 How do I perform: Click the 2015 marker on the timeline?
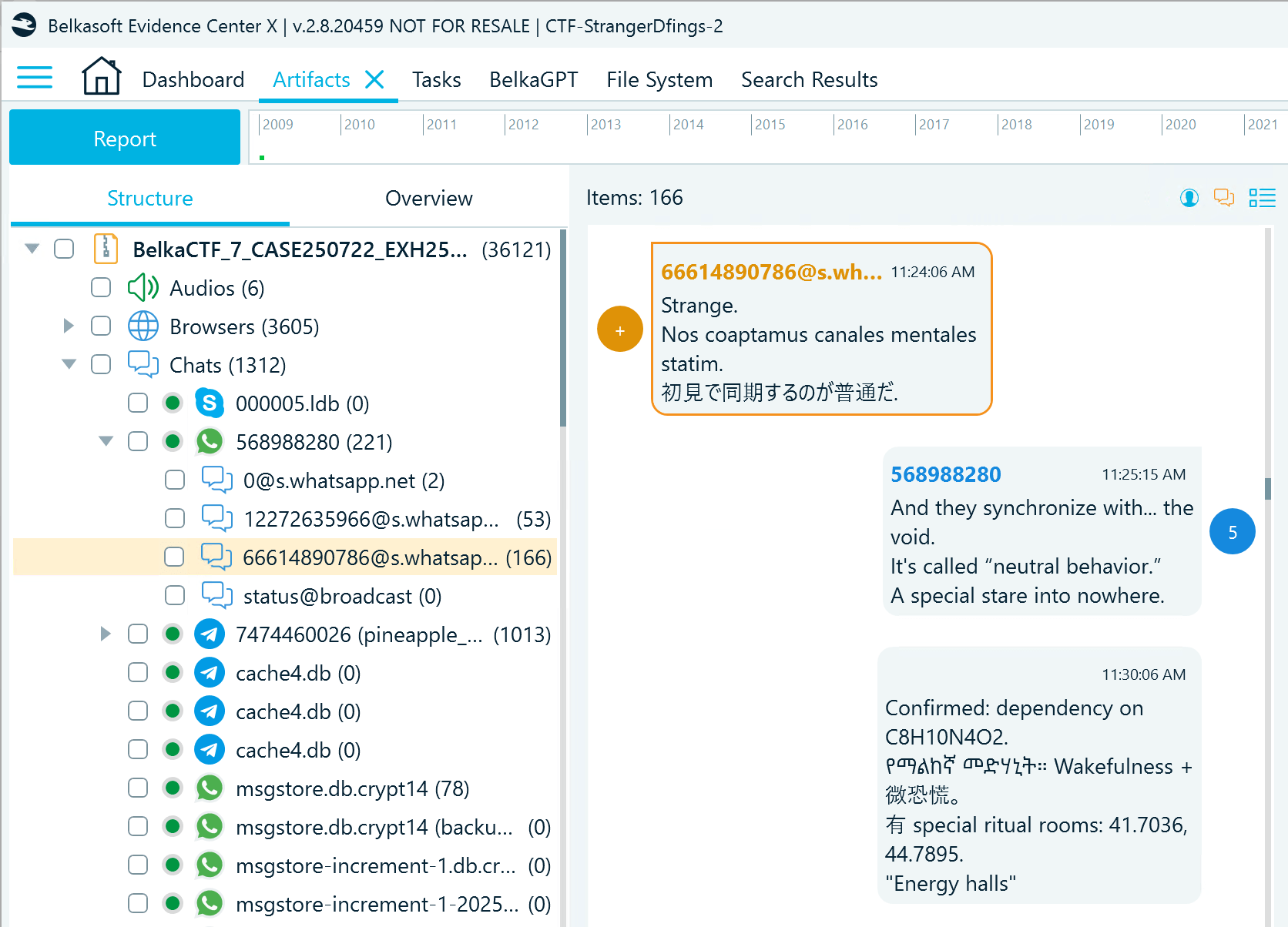pyautogui.click(x=770, y=125)
